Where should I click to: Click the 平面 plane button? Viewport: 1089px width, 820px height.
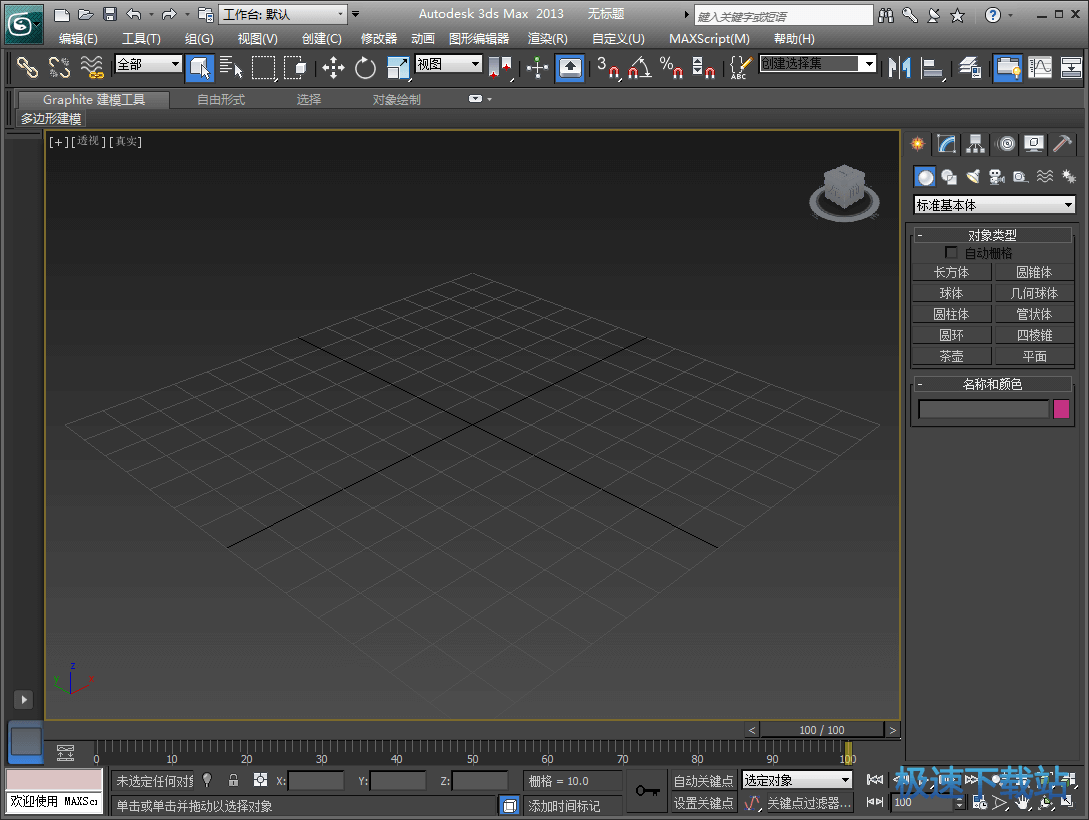coord(1034,356)
